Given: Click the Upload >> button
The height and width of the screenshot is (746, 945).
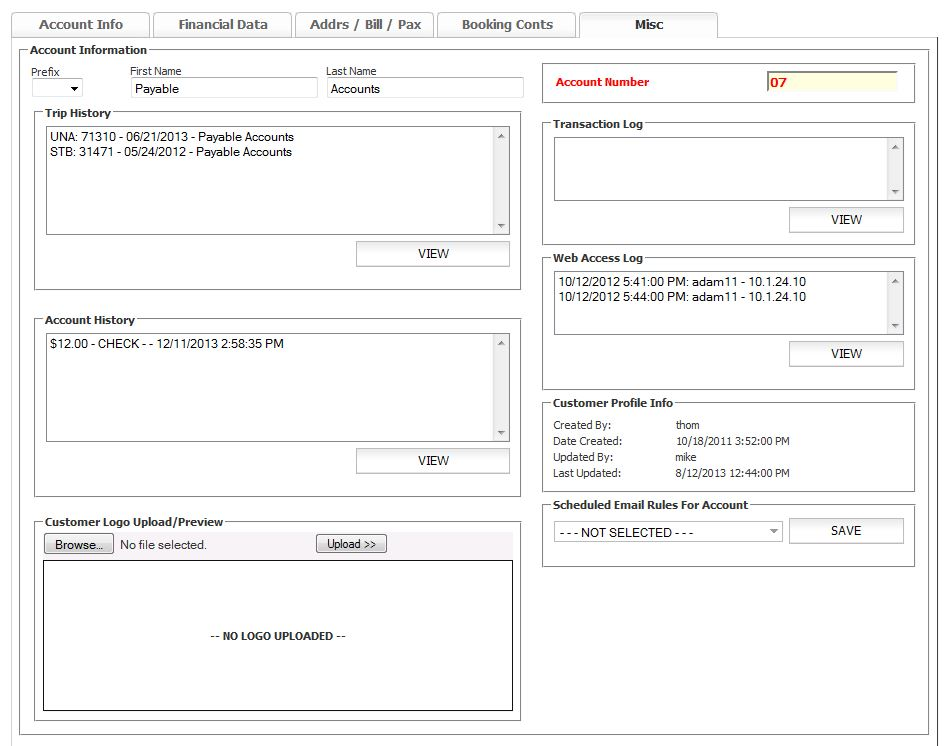Looking at the screenshot, I should point(351,545).
